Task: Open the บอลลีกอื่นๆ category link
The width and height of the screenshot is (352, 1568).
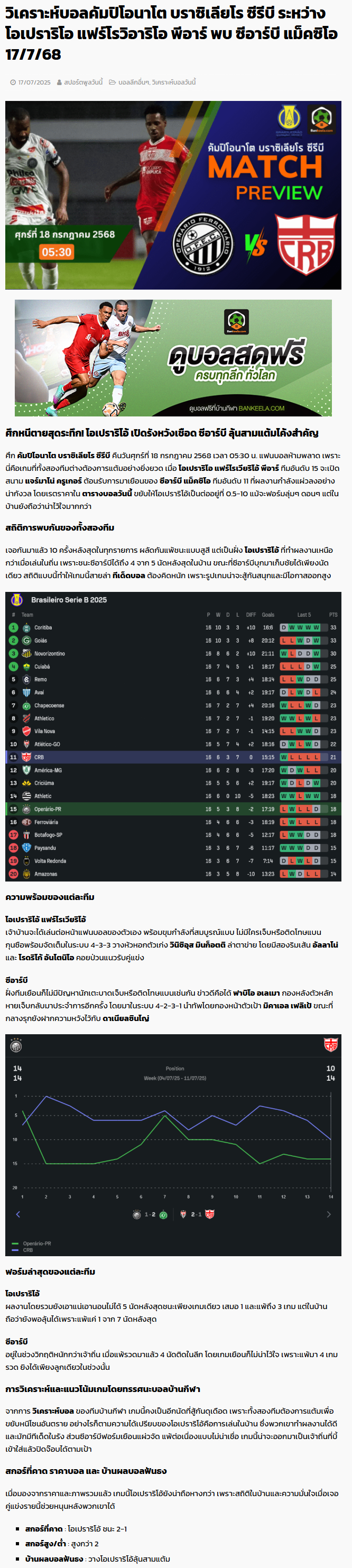Action: (134, 82)
